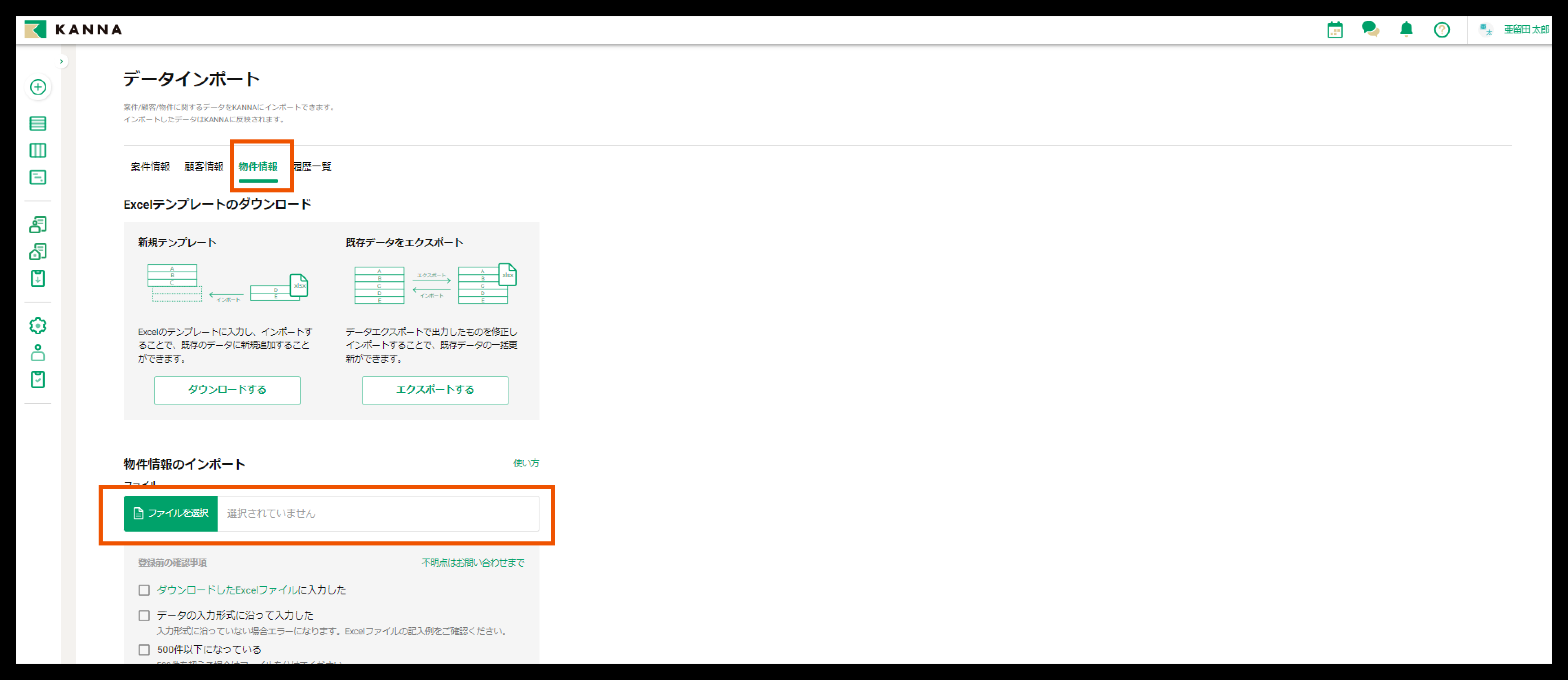Screen dimensions: 1568x680
Task: Open the data import download sidebar icon
Action: (x=38, y=279)
